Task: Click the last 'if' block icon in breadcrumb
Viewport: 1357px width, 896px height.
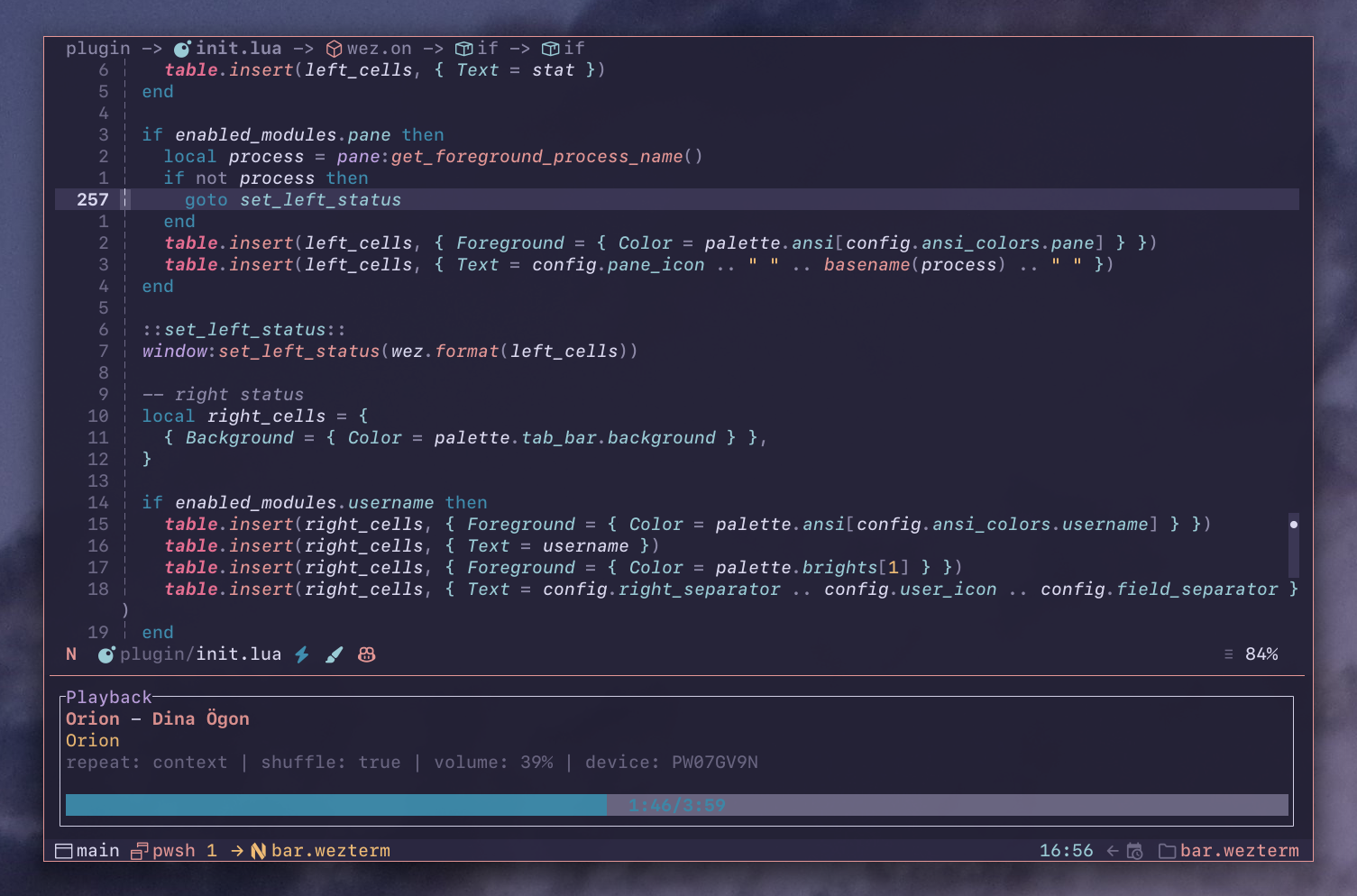Action: click(551, 49)
